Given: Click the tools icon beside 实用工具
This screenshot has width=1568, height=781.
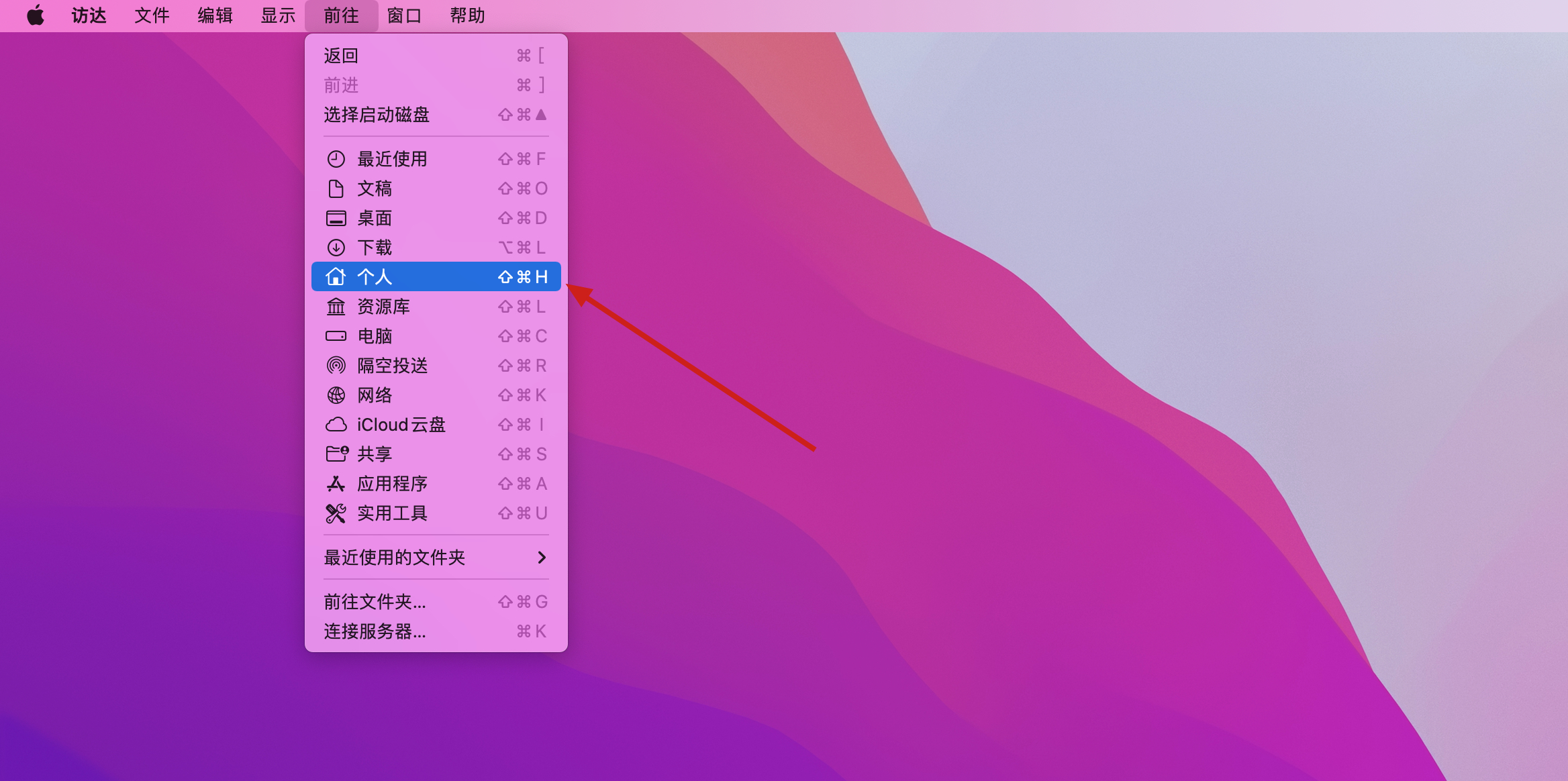Looking at the screenshot, I should point(336,513).
